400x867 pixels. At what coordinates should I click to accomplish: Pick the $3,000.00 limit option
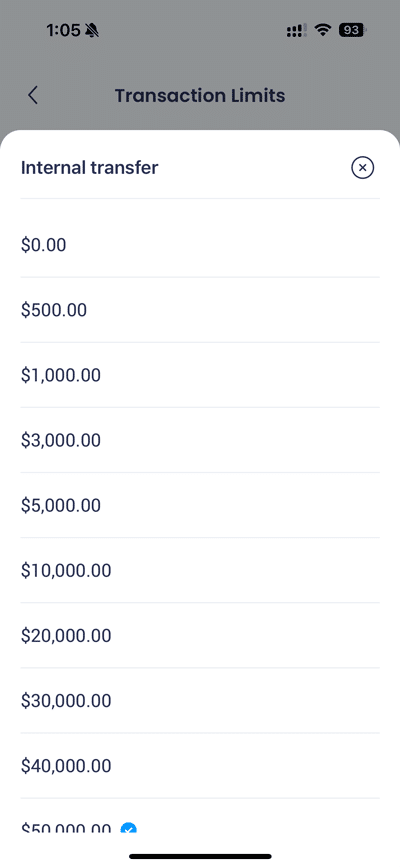(x=200, y=440)
